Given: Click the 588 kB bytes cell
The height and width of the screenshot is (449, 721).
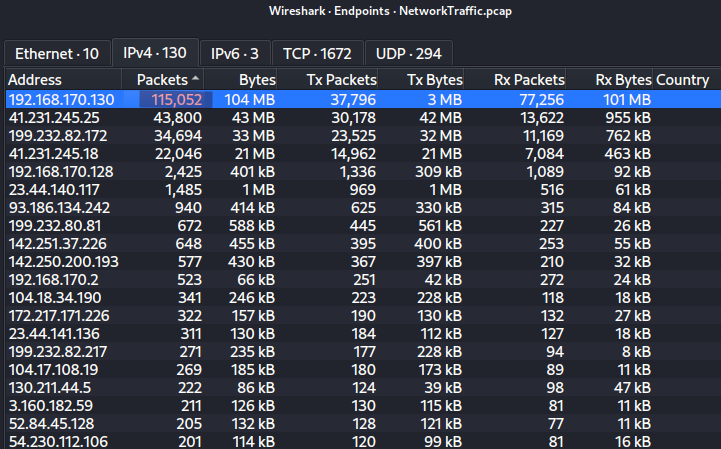Looking at the screenshot, I should click(252, 225).
